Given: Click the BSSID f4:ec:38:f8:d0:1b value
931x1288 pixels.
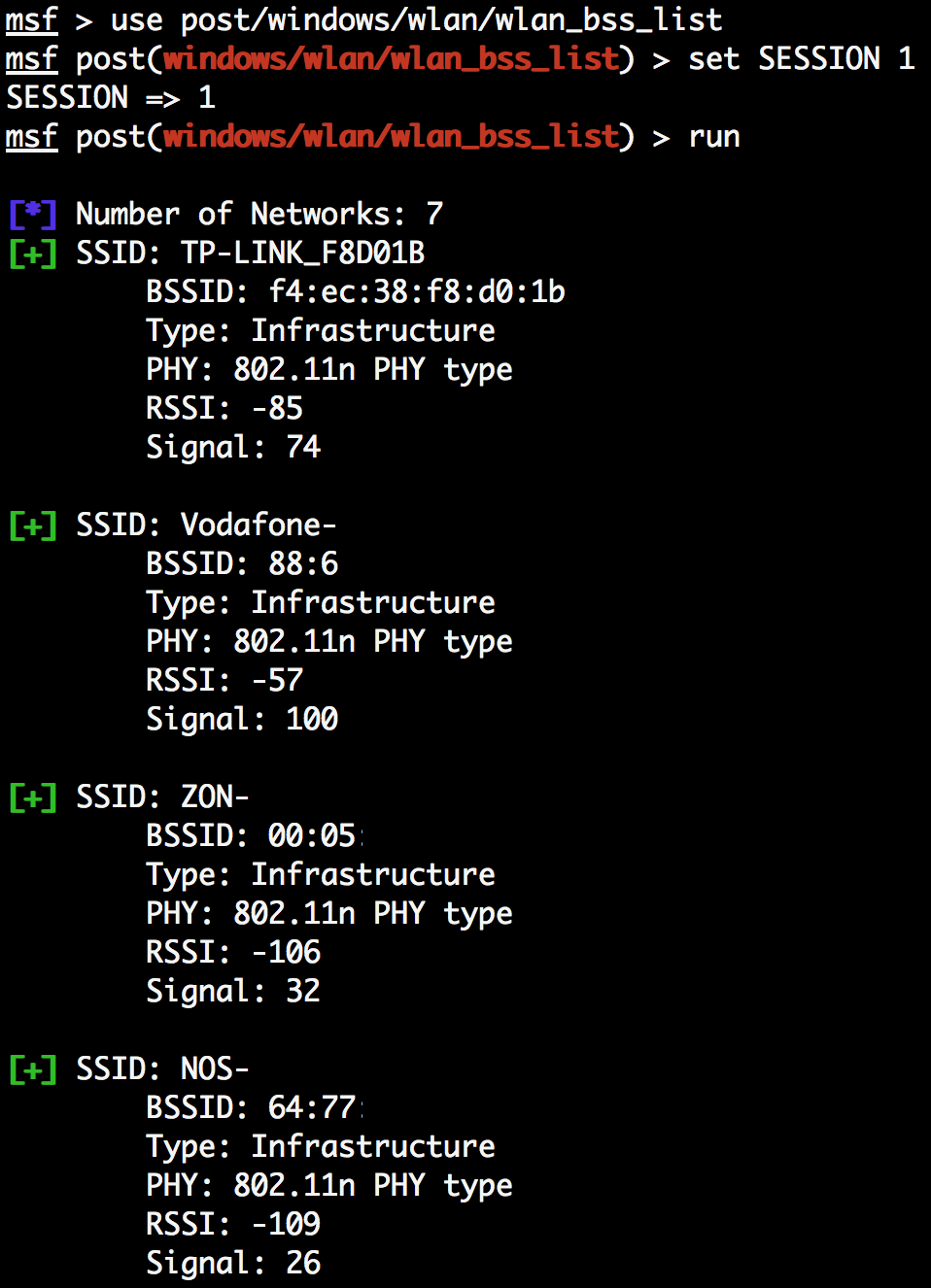Looking at the screenshot, I should pyautogui.click(x=417, y=291).
